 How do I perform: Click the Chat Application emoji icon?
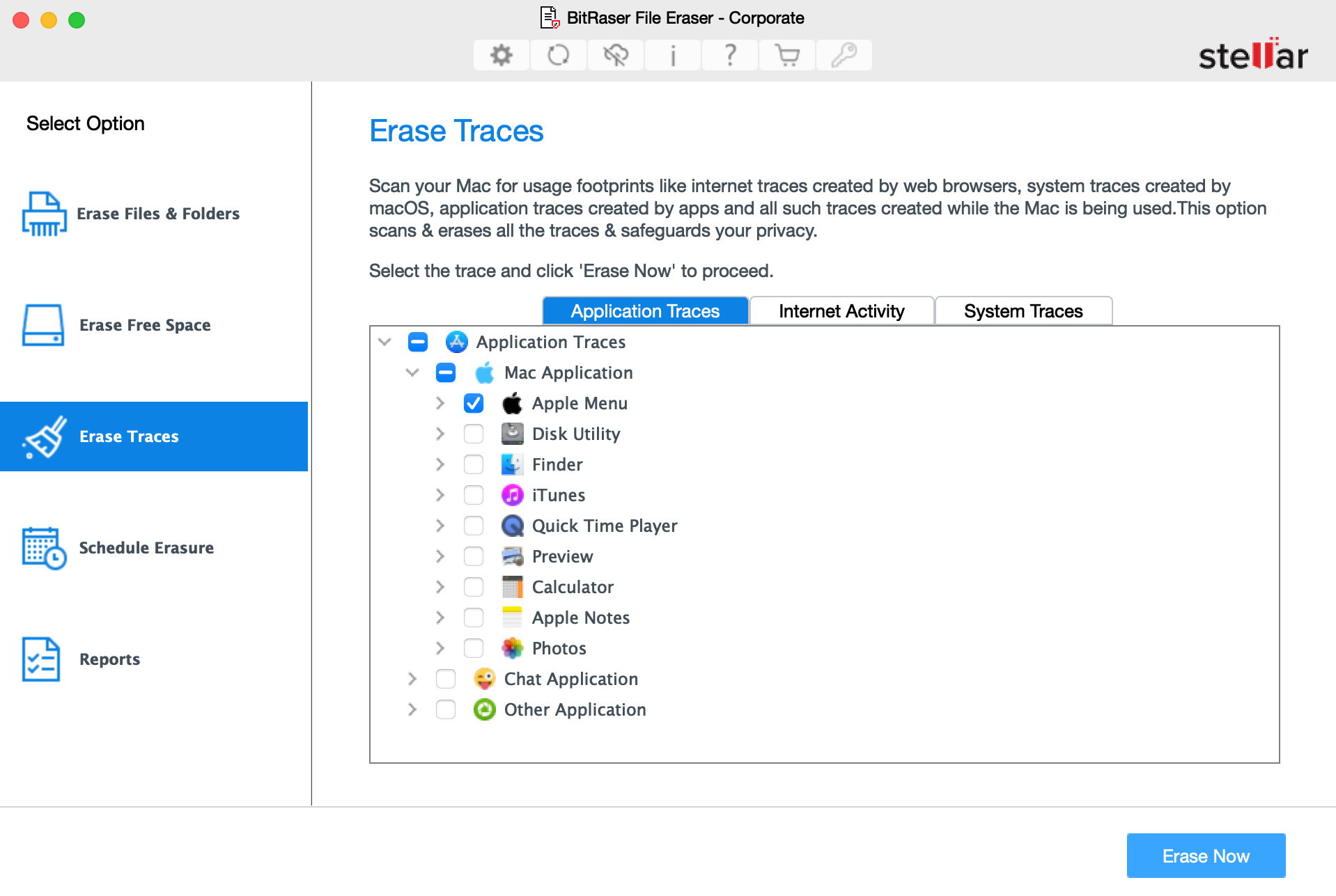(x=484, y=679)
